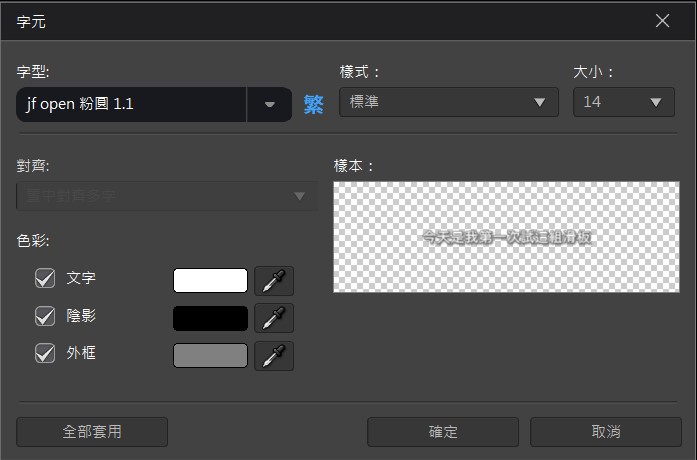Open the 樣式 style dropdown
This screenshot has width=697, height=460.
449,102
